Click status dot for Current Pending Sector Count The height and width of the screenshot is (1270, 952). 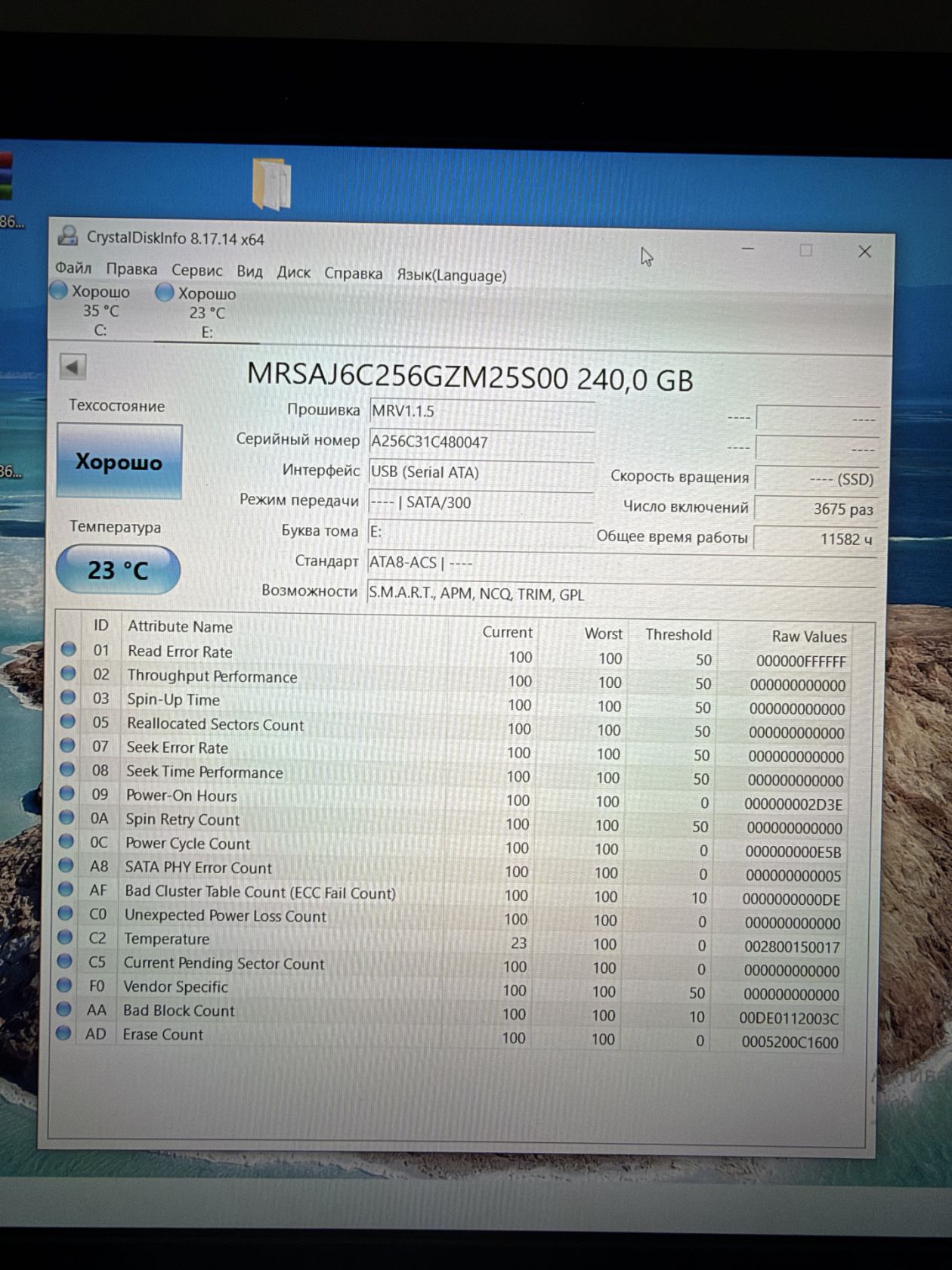(64, 961)
